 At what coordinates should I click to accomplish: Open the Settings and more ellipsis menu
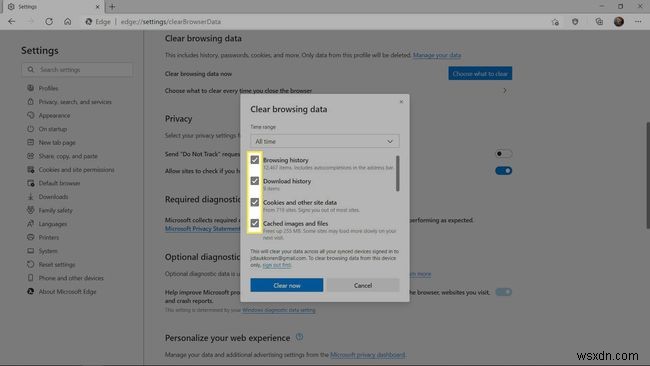pyautogui.click(x=638, y=22)
